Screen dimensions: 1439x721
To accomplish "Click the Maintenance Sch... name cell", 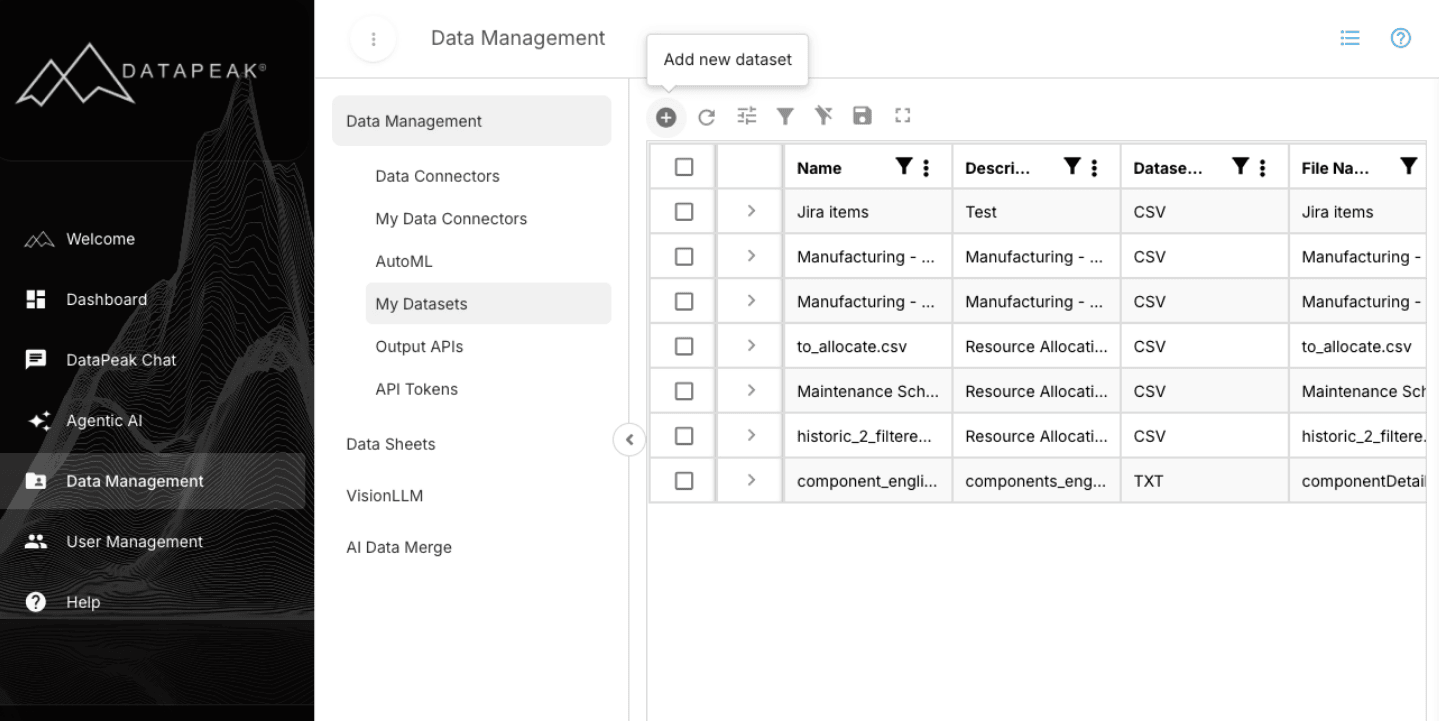I will (868, 391).
